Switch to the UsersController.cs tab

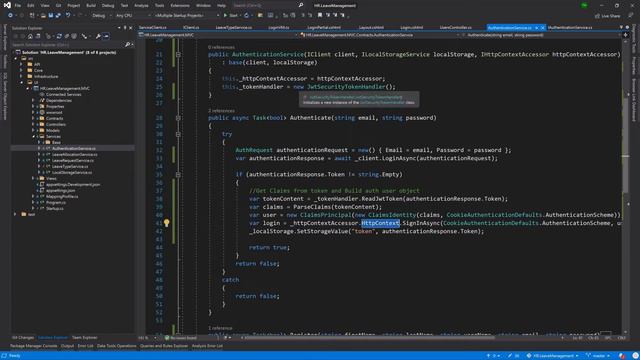pyautogui.click(x=456, y=28)
